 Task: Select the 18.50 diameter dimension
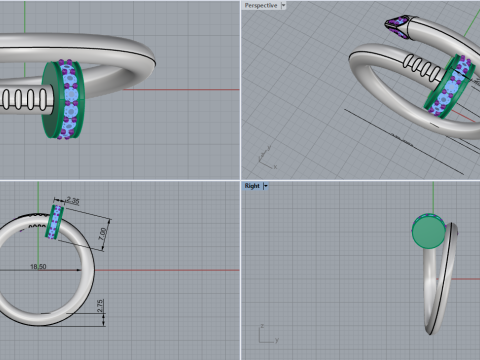click(38, 266)
